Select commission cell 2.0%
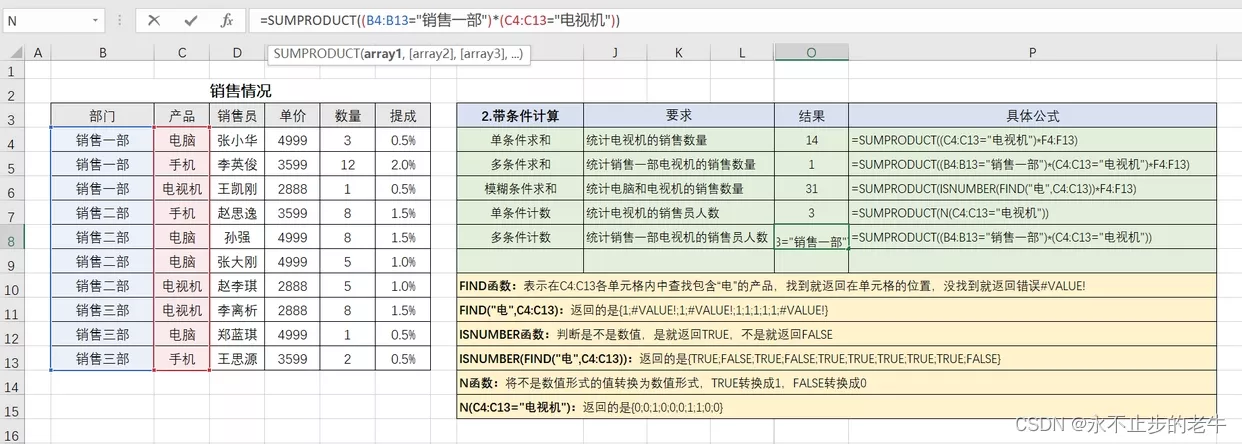Viewport: 1242px width, 444px height. (403, 165)
